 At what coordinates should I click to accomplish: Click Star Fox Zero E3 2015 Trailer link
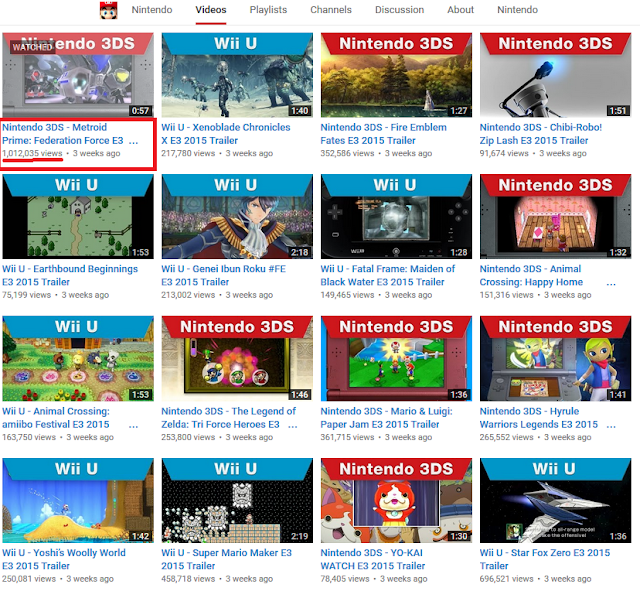(545, 560)
